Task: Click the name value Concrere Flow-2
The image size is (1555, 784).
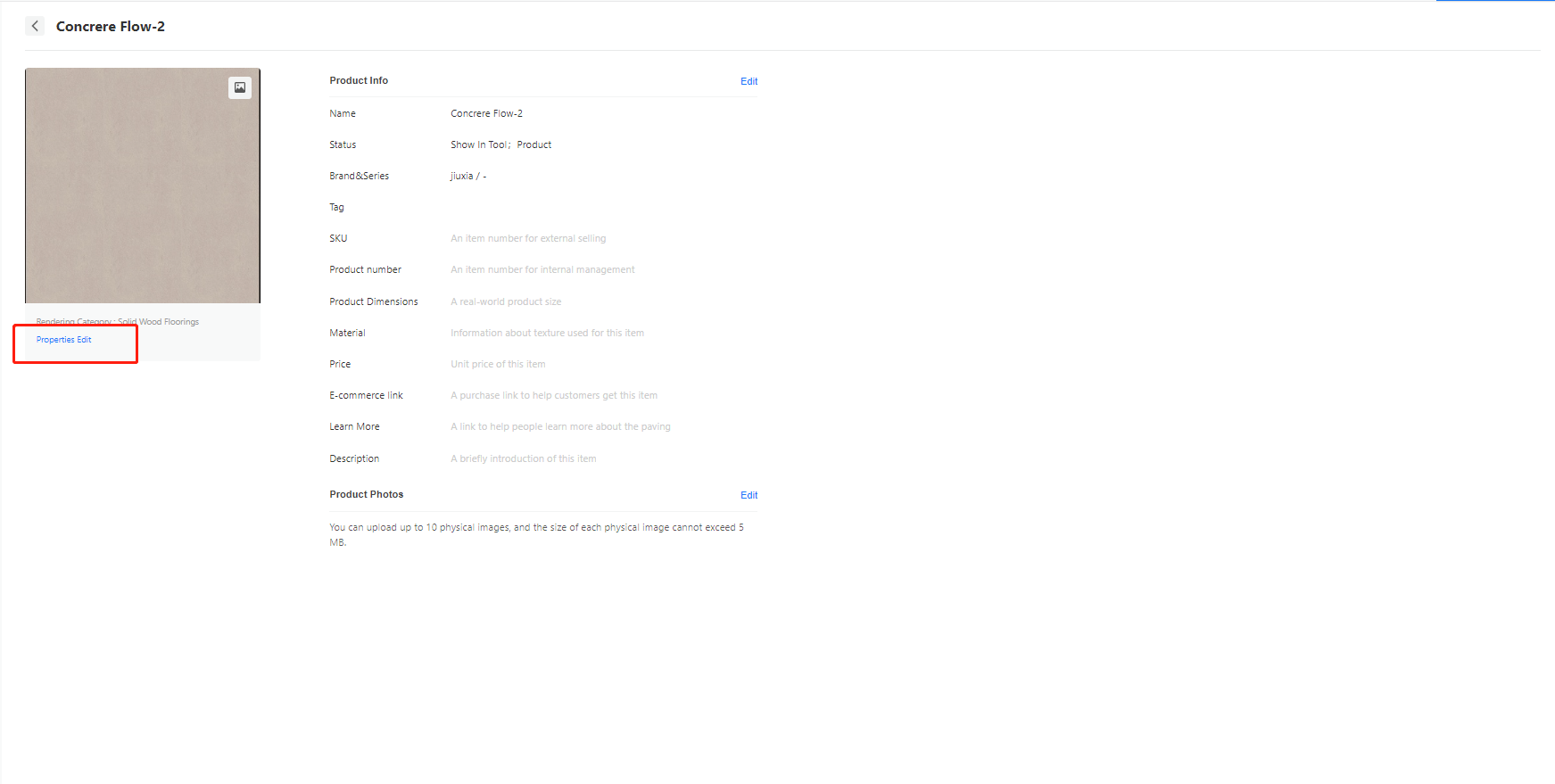Action: (486, 113)
